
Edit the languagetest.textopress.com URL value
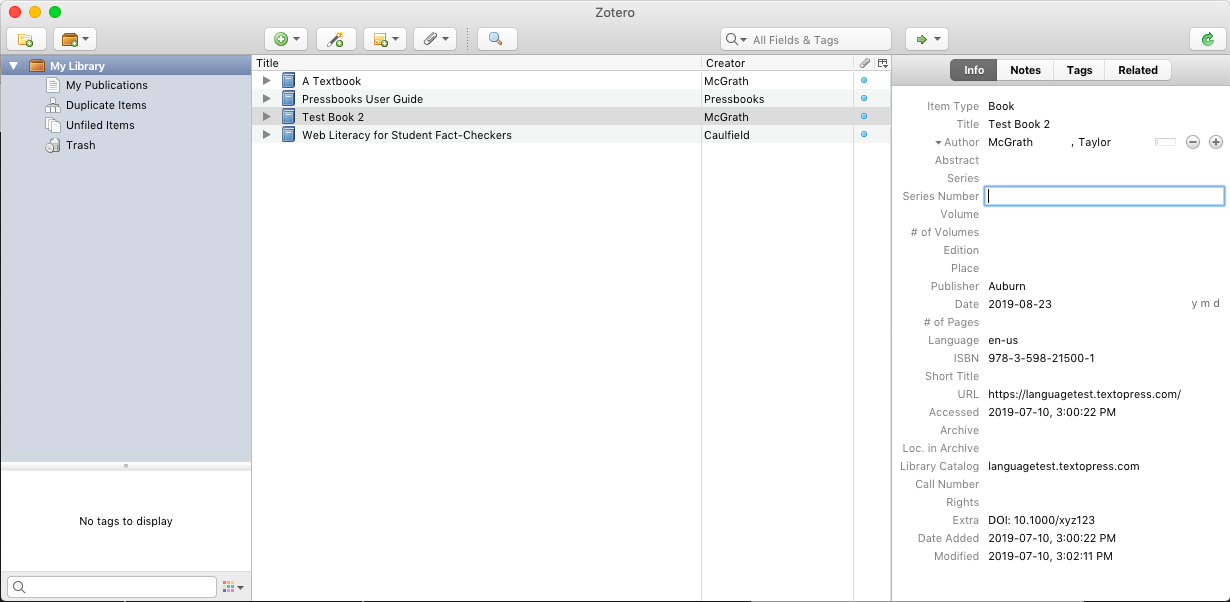tap(1084, 394)
